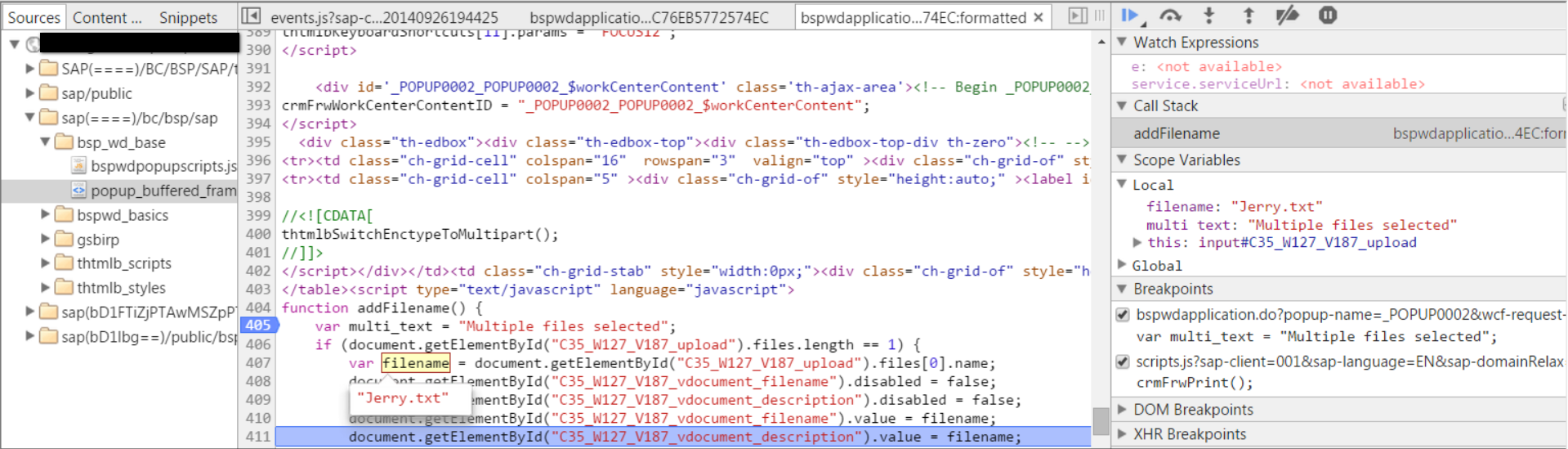Select the addFilename call stack frame
The width and height of the screenshot is (1568, 449).
[x=1339, y=133]
